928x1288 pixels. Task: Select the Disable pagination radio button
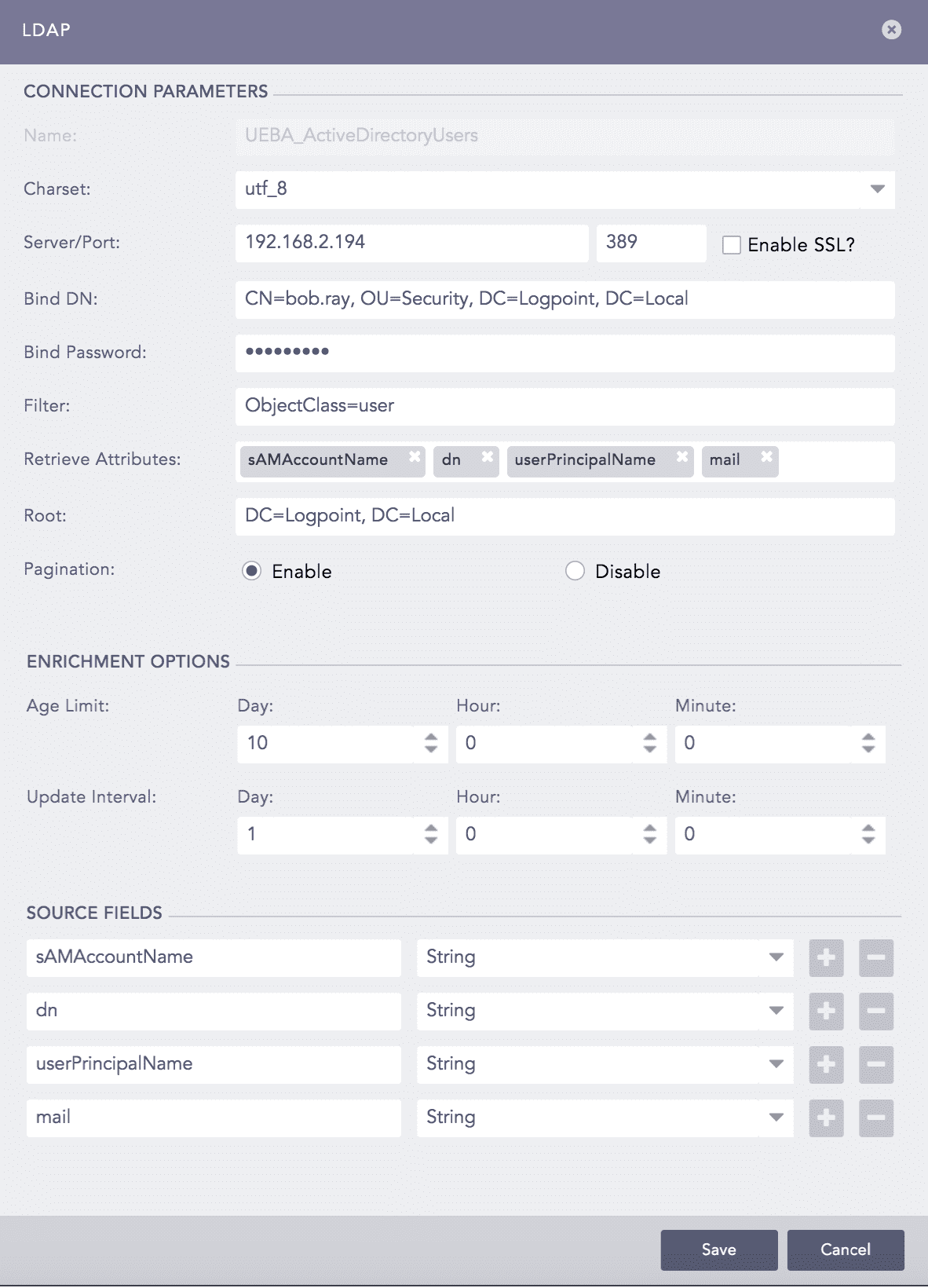coord(575,571)
